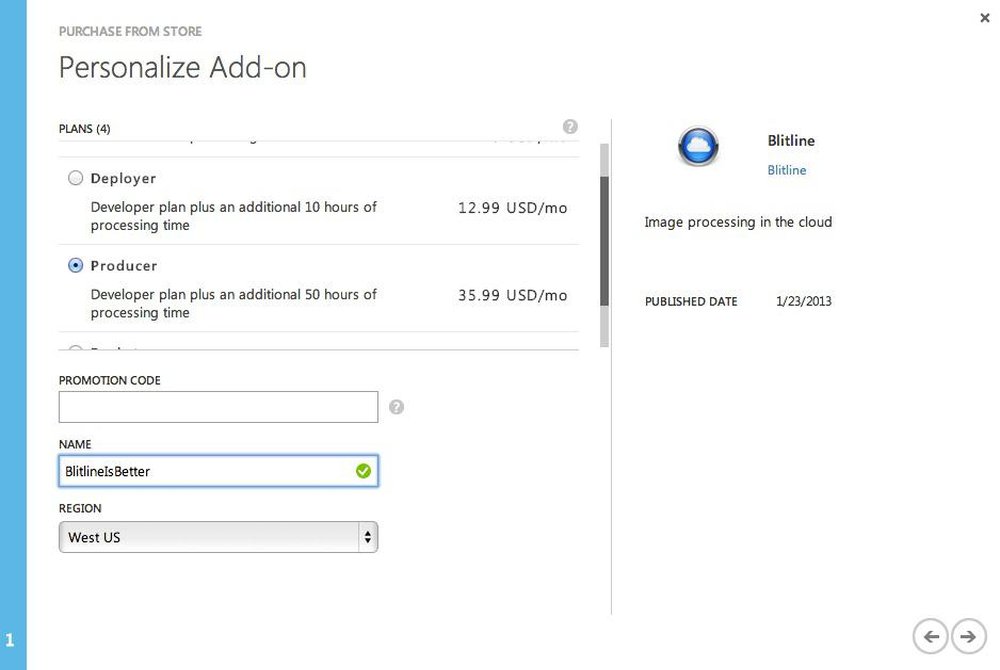Proceed with the right arrow button
Viewport: 1000px width, 670px height.
pyautogui.click(x=968, y=636)
